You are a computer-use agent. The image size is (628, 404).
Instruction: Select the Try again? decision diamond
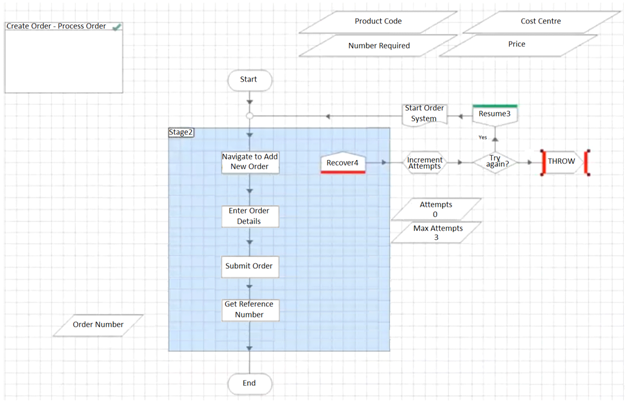pos(496,162)
